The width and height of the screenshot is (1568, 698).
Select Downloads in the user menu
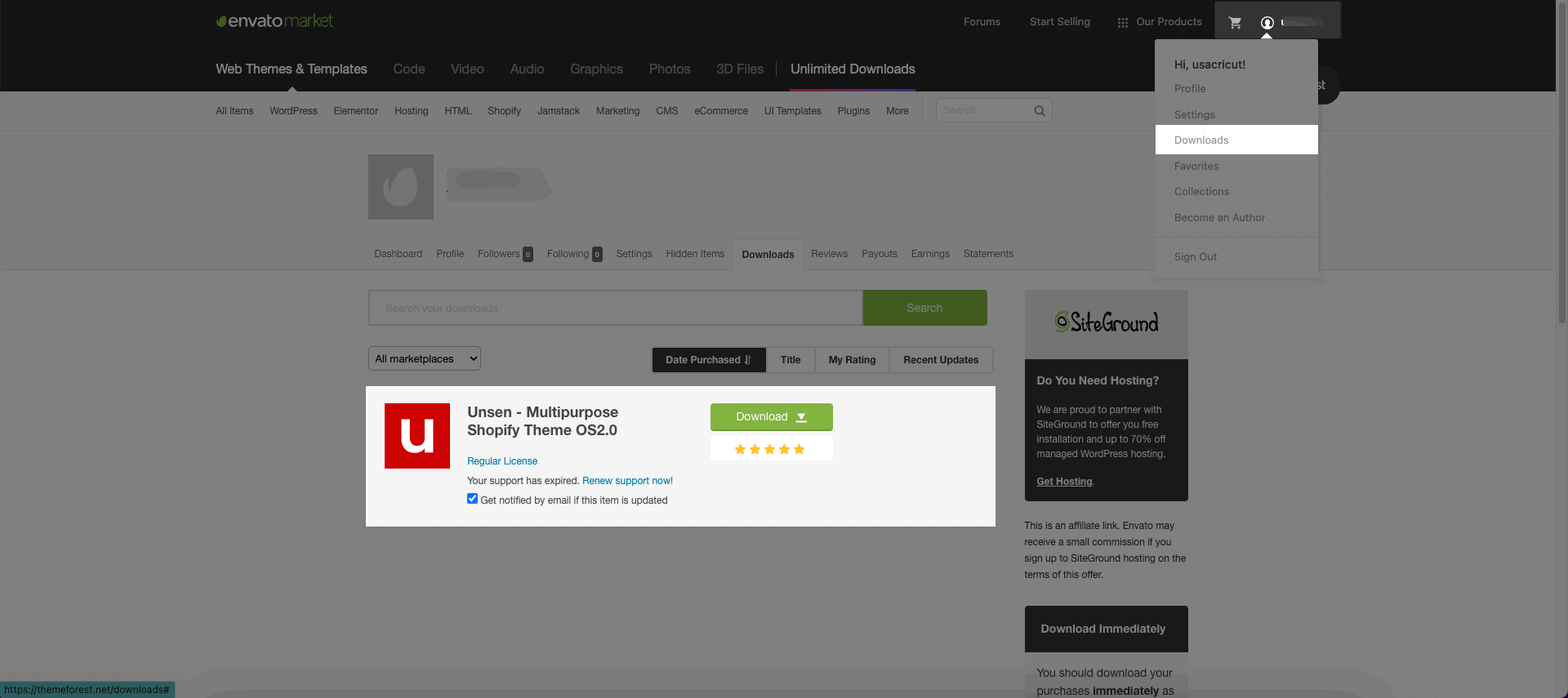(1236, 140)
